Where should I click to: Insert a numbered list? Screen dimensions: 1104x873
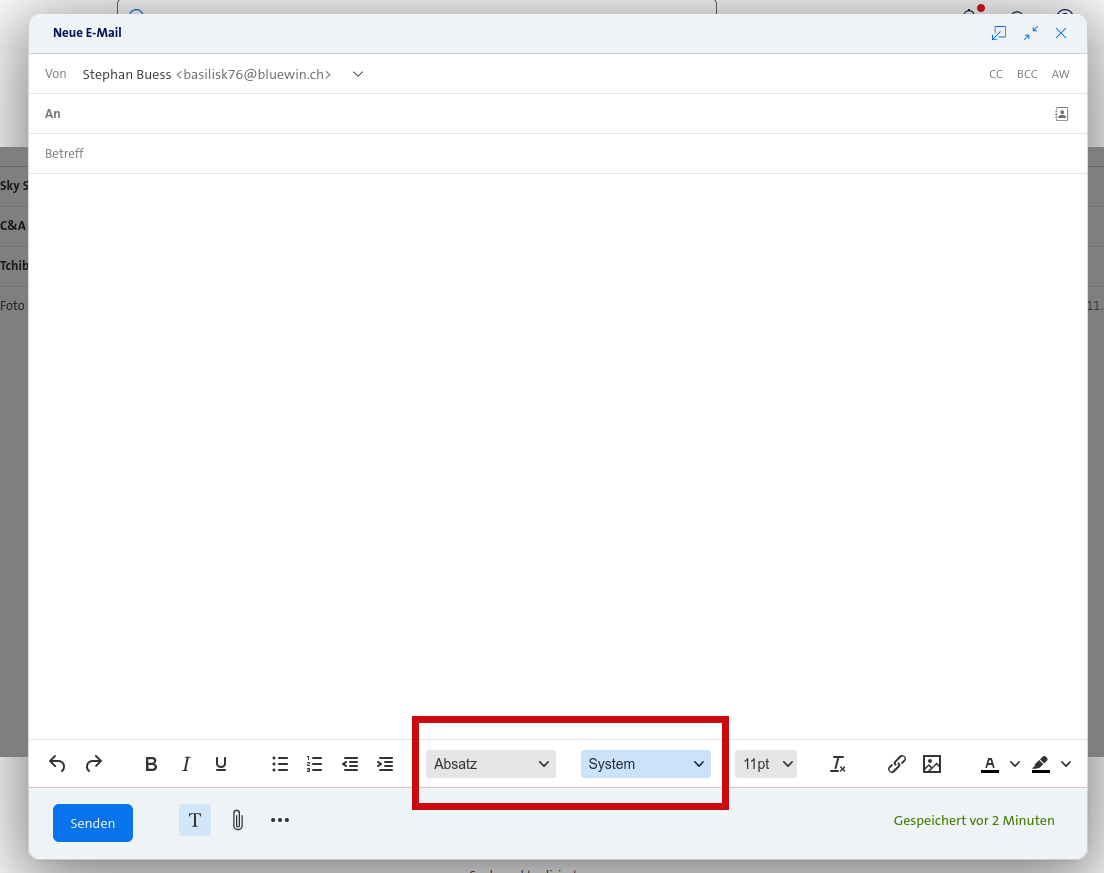tap(314, 764)
